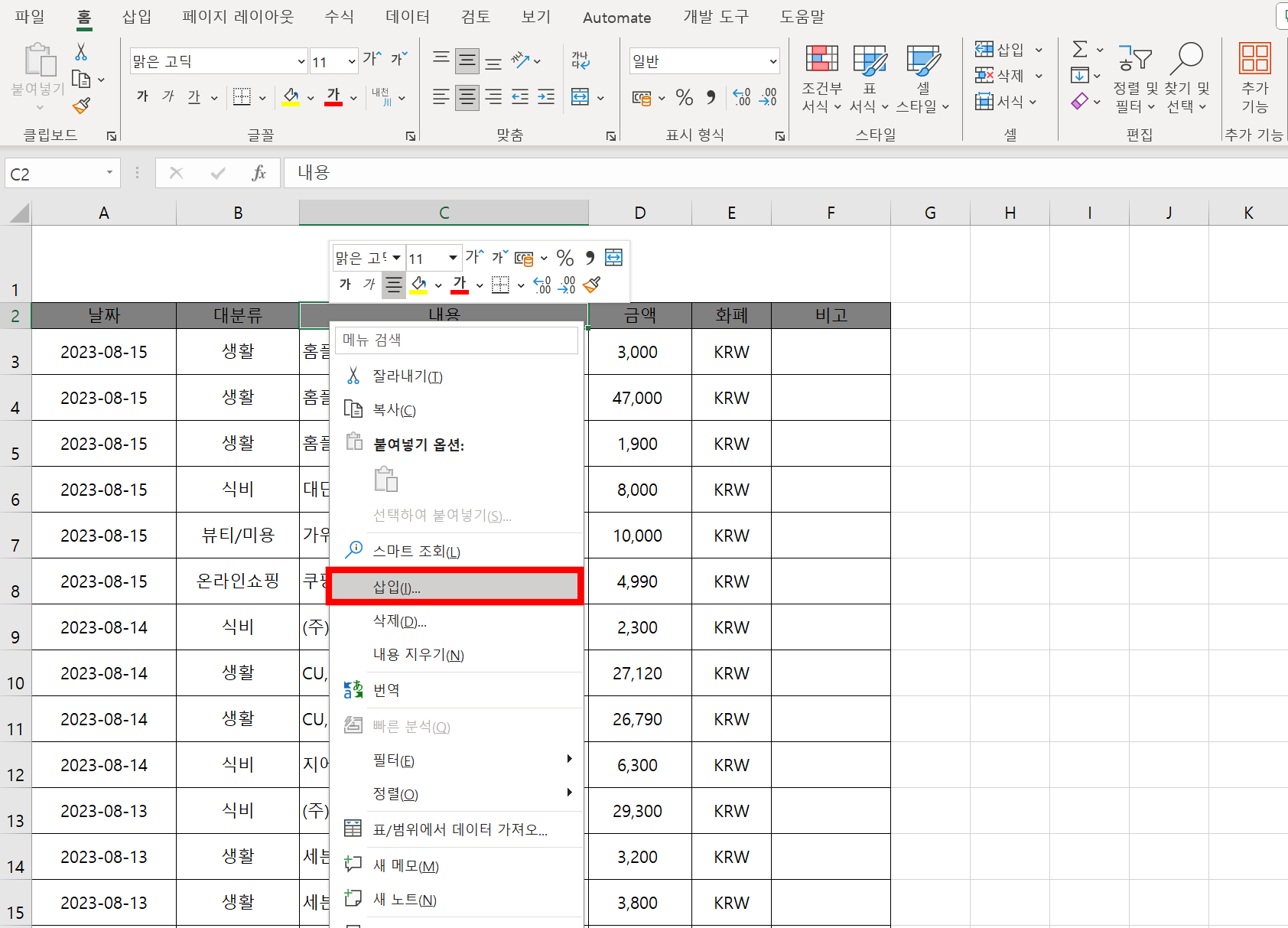This screenshot has height=928, width=1288.
Task: Switch to the 삽입 ribbon tab
Action: click(x=137, y=17)
